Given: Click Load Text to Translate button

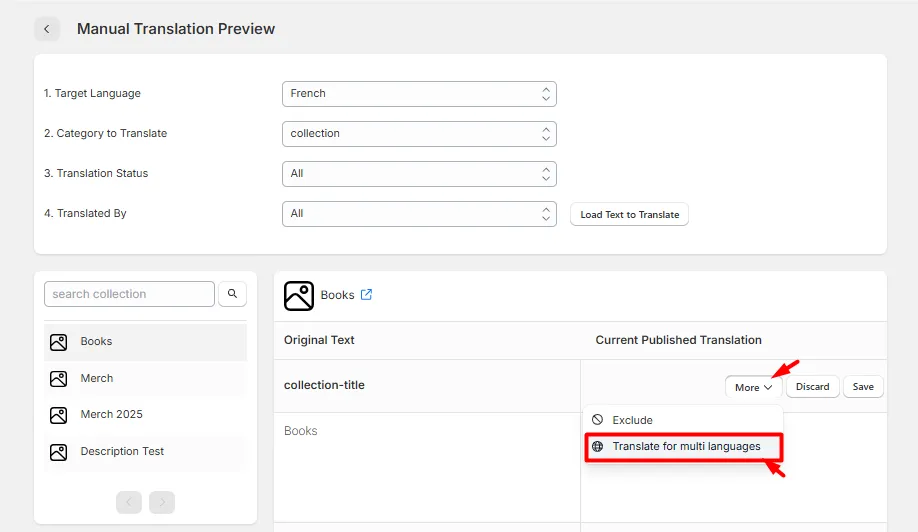Looking at the screenshot, I should [629, 214].
